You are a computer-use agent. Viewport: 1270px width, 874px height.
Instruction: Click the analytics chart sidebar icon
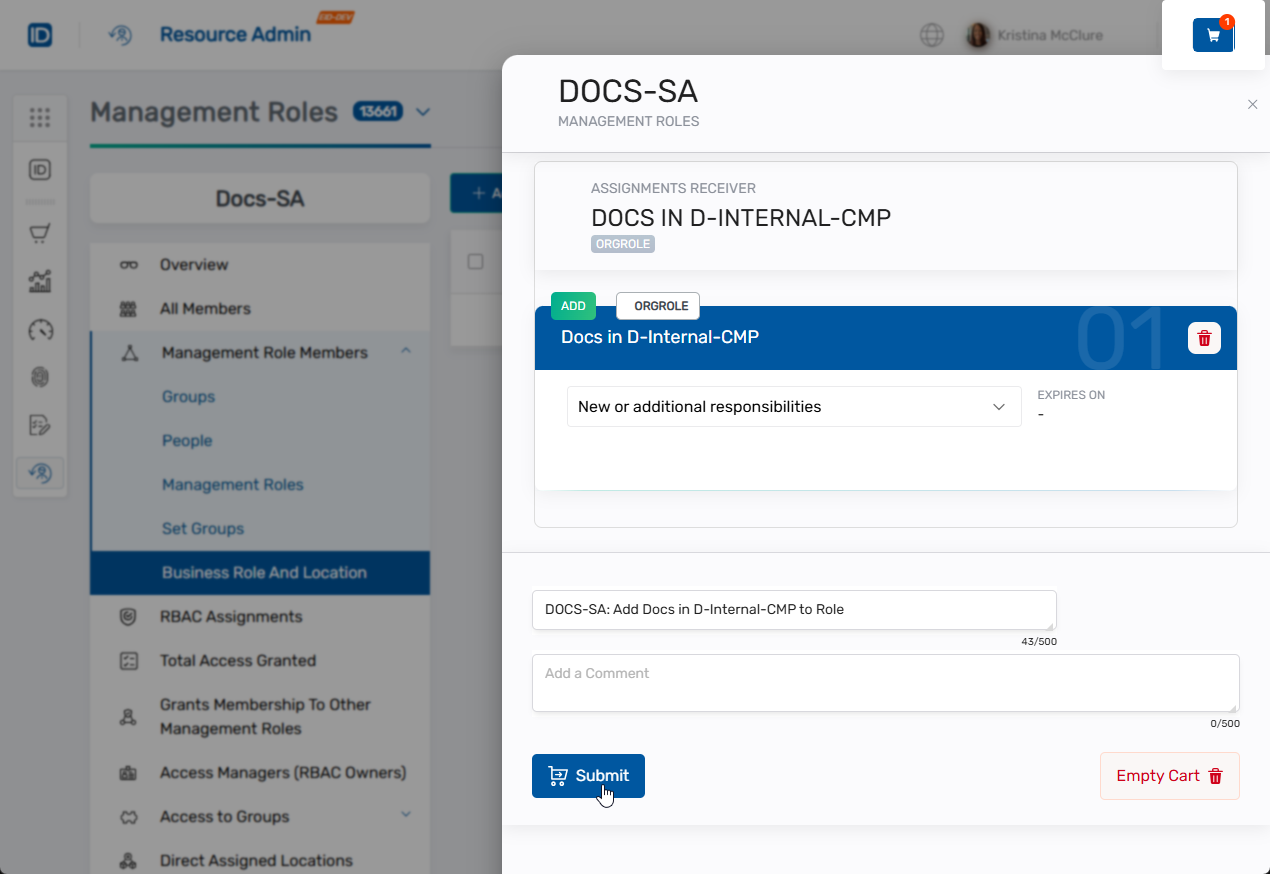[40, 282]
